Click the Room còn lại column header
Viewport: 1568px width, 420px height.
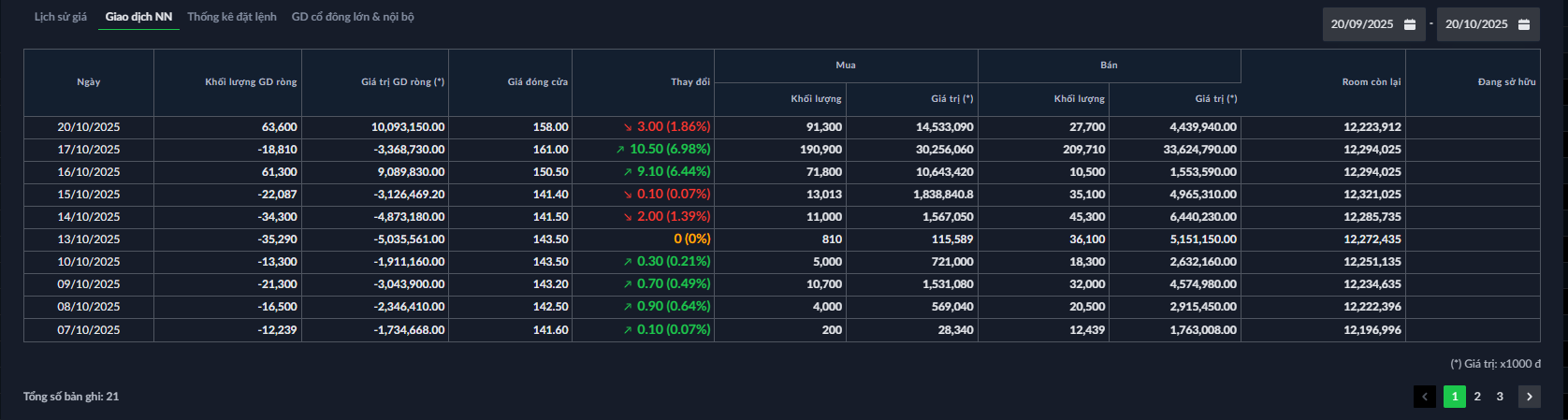click(x=1371, y=82)
